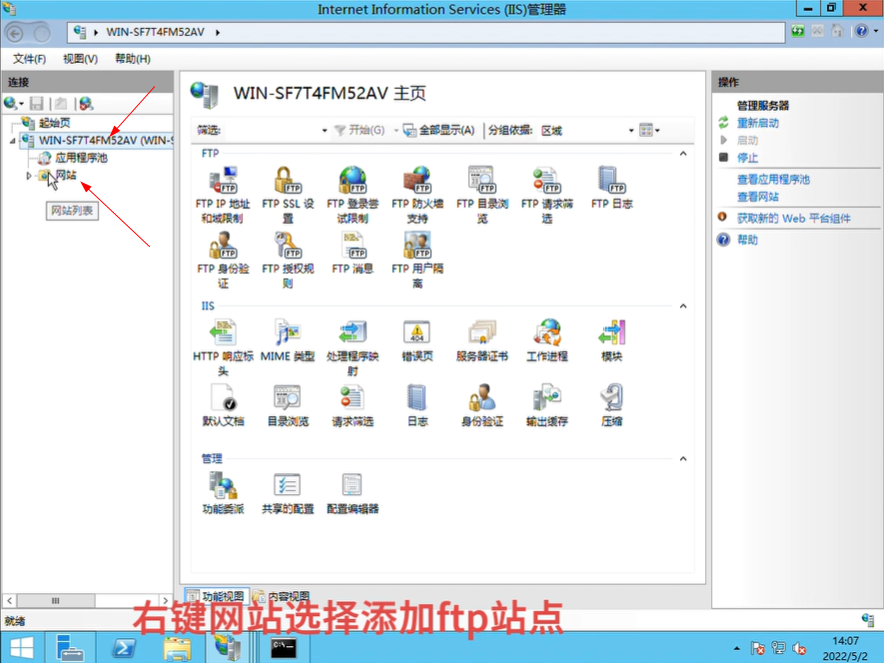The height and width of the screenshot is (663, 884).
Task: Open the 错误页 404 icon
Action: click(x=417, y=340)
